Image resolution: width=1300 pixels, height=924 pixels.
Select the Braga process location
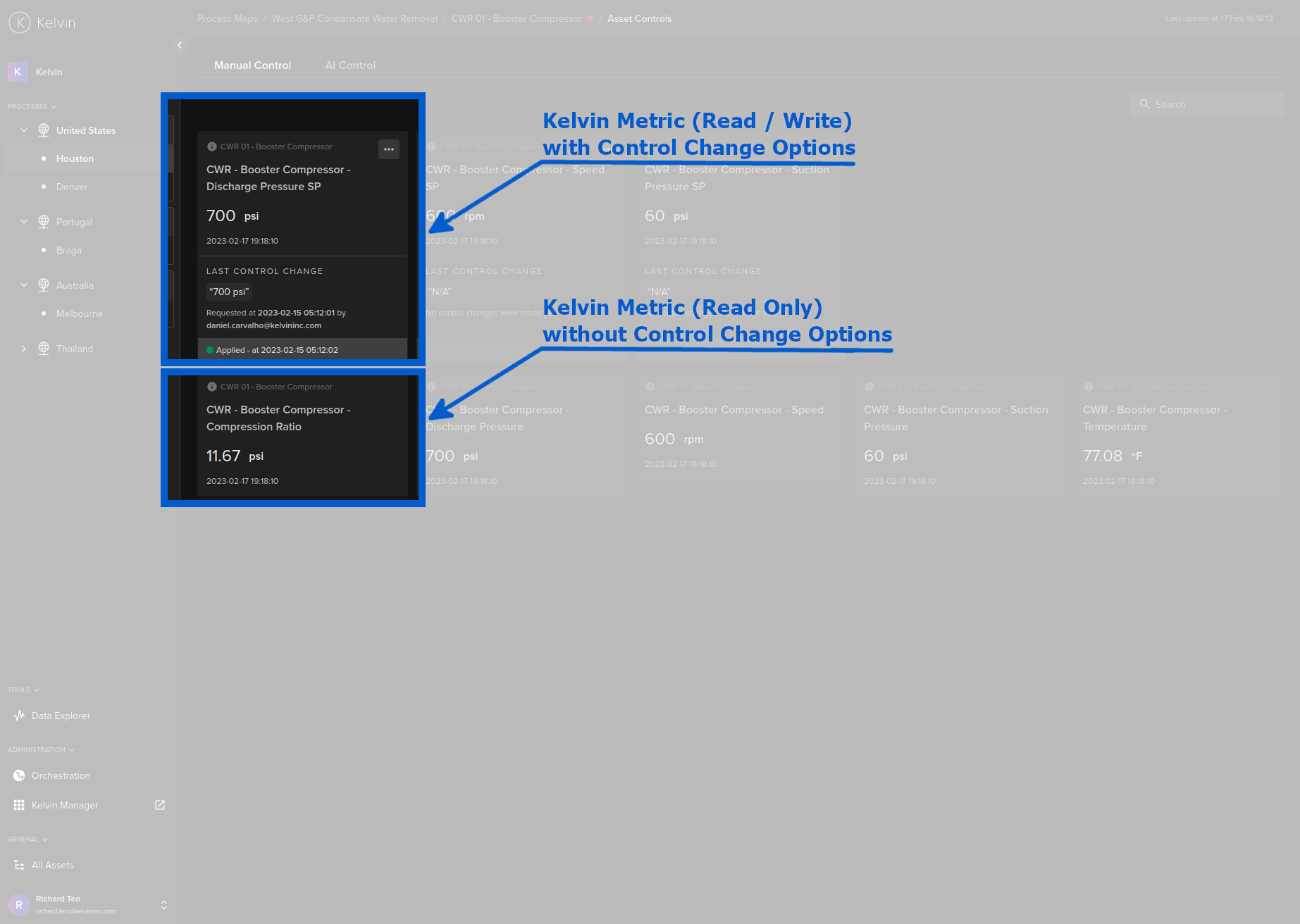click(x=68, y=250)
